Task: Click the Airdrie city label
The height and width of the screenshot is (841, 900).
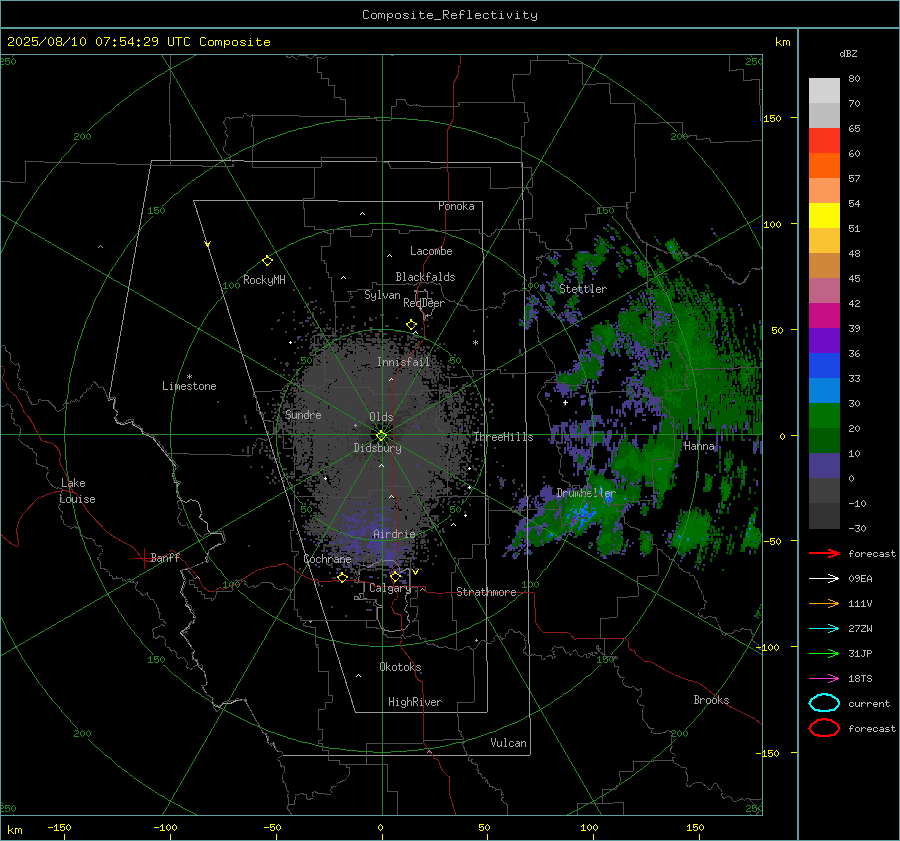Action: pos(394,534)
